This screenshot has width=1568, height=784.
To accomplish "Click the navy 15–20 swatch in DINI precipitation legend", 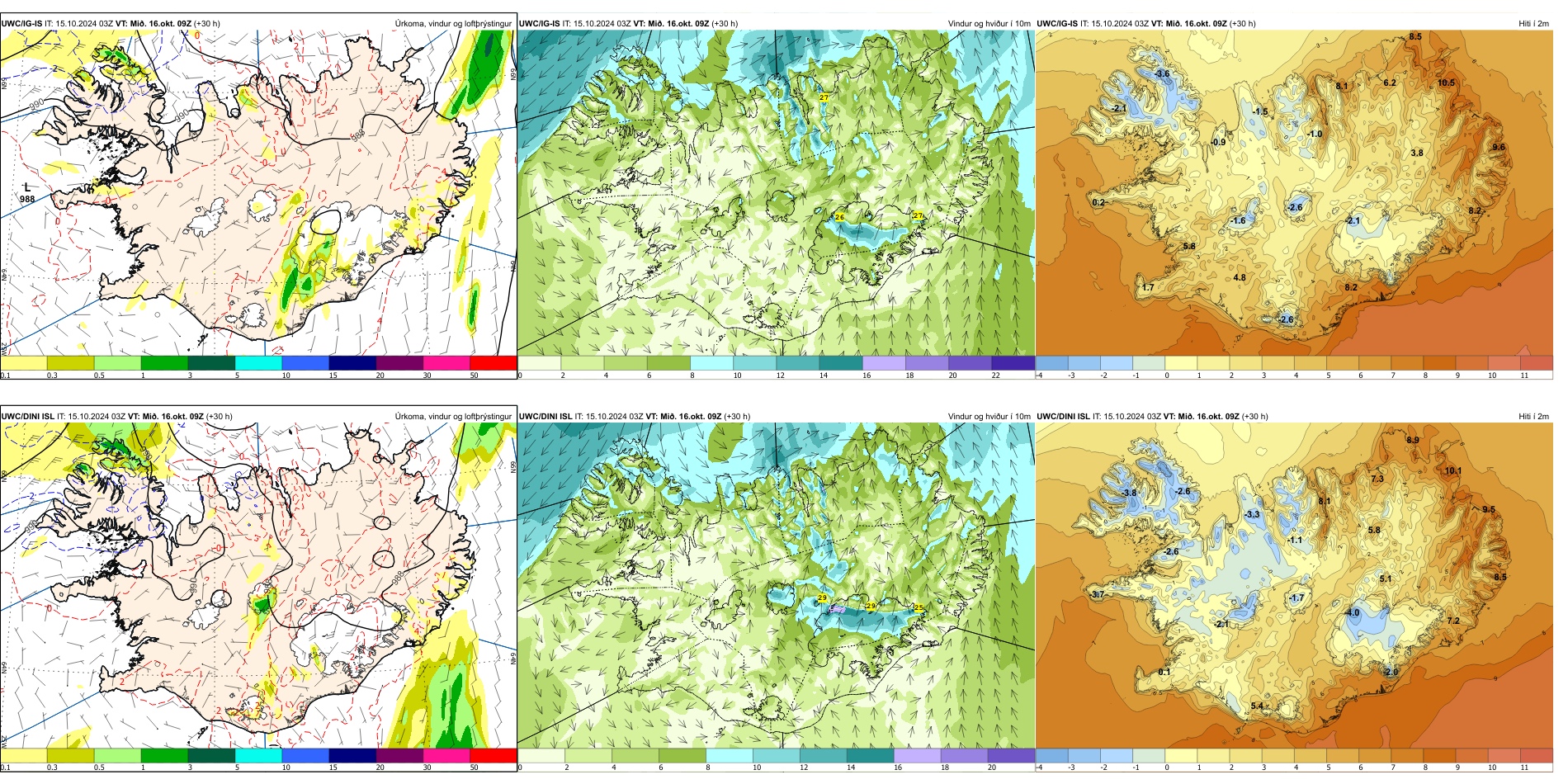I will [x=352, y=755].
